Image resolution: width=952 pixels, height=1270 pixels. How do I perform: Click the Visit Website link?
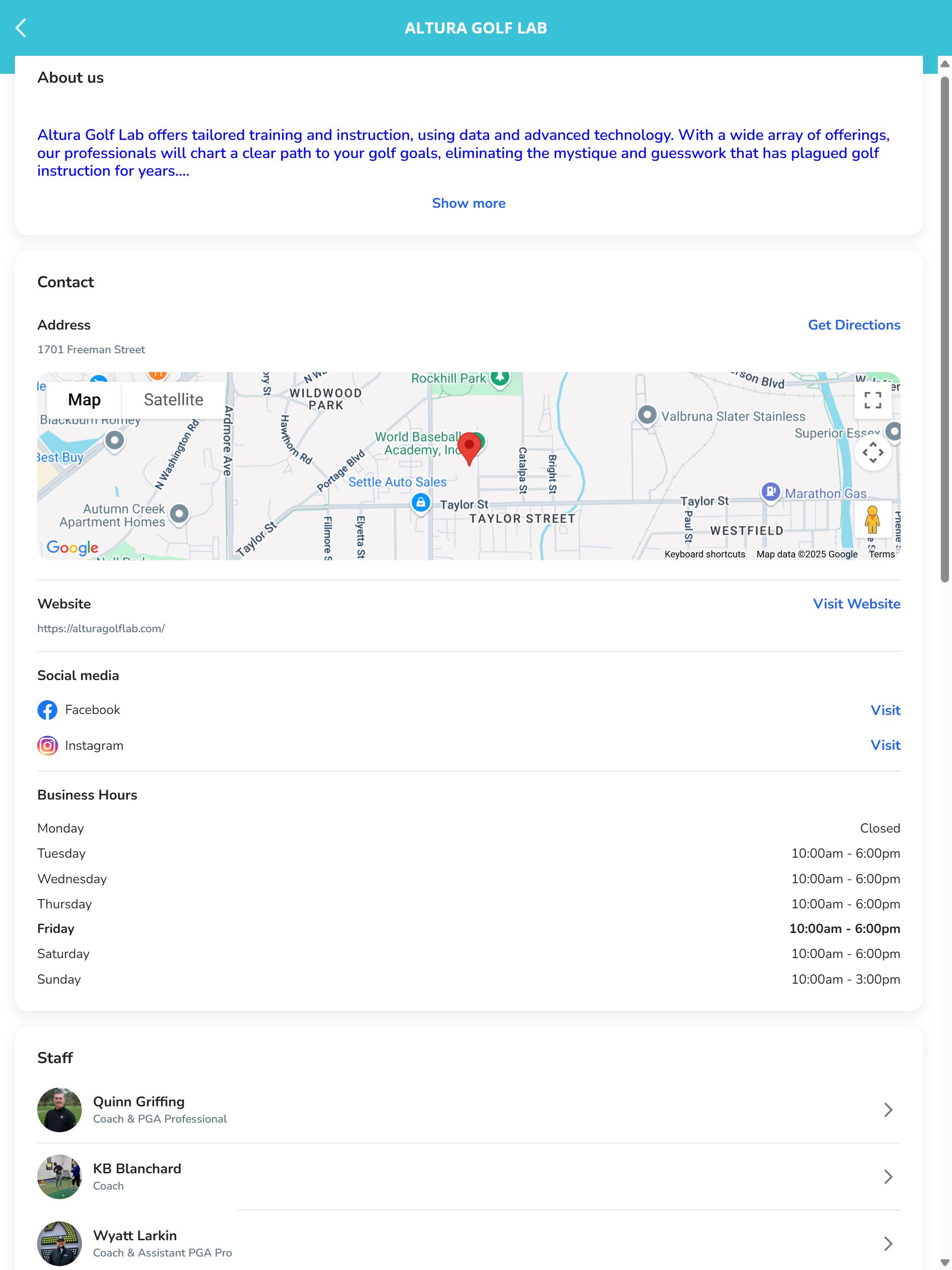tap(856, 604)
